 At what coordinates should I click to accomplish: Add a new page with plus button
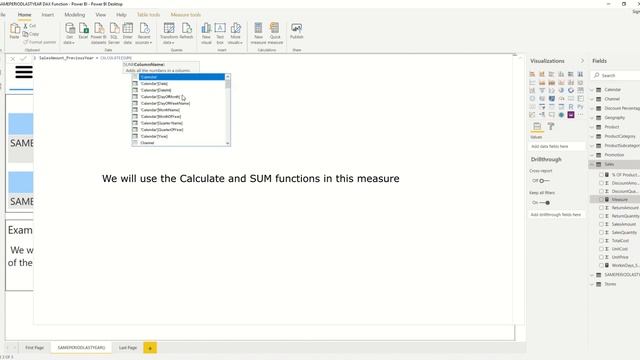150,348
